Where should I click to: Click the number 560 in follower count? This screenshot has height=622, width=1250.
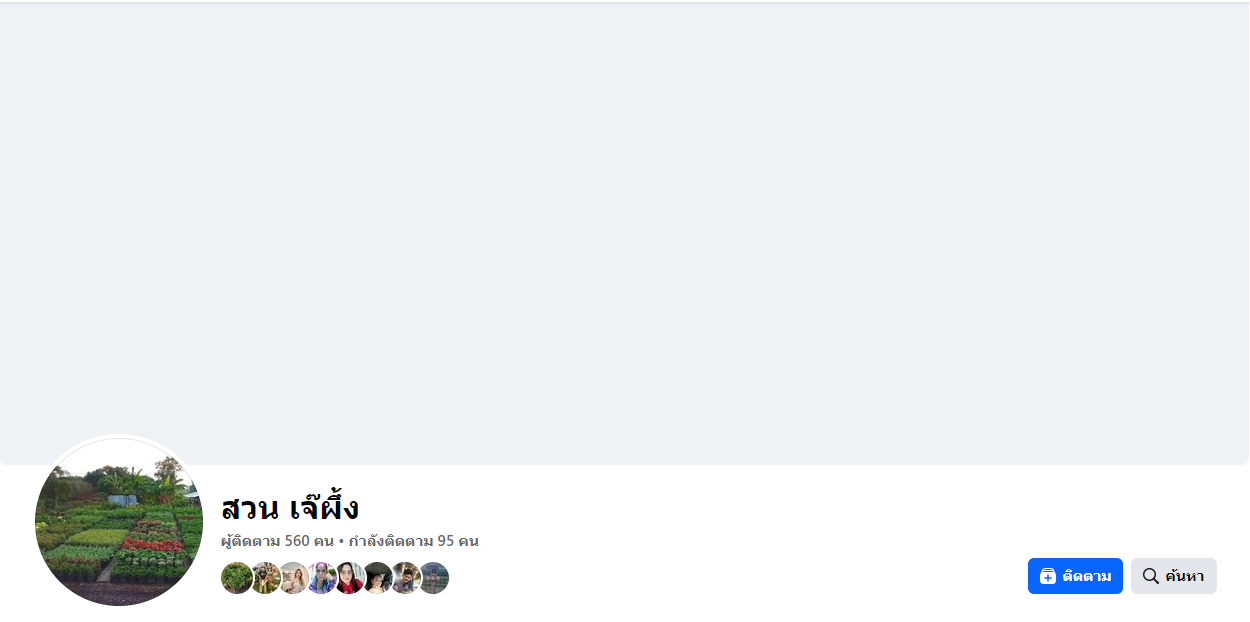(x=297, y=541)
